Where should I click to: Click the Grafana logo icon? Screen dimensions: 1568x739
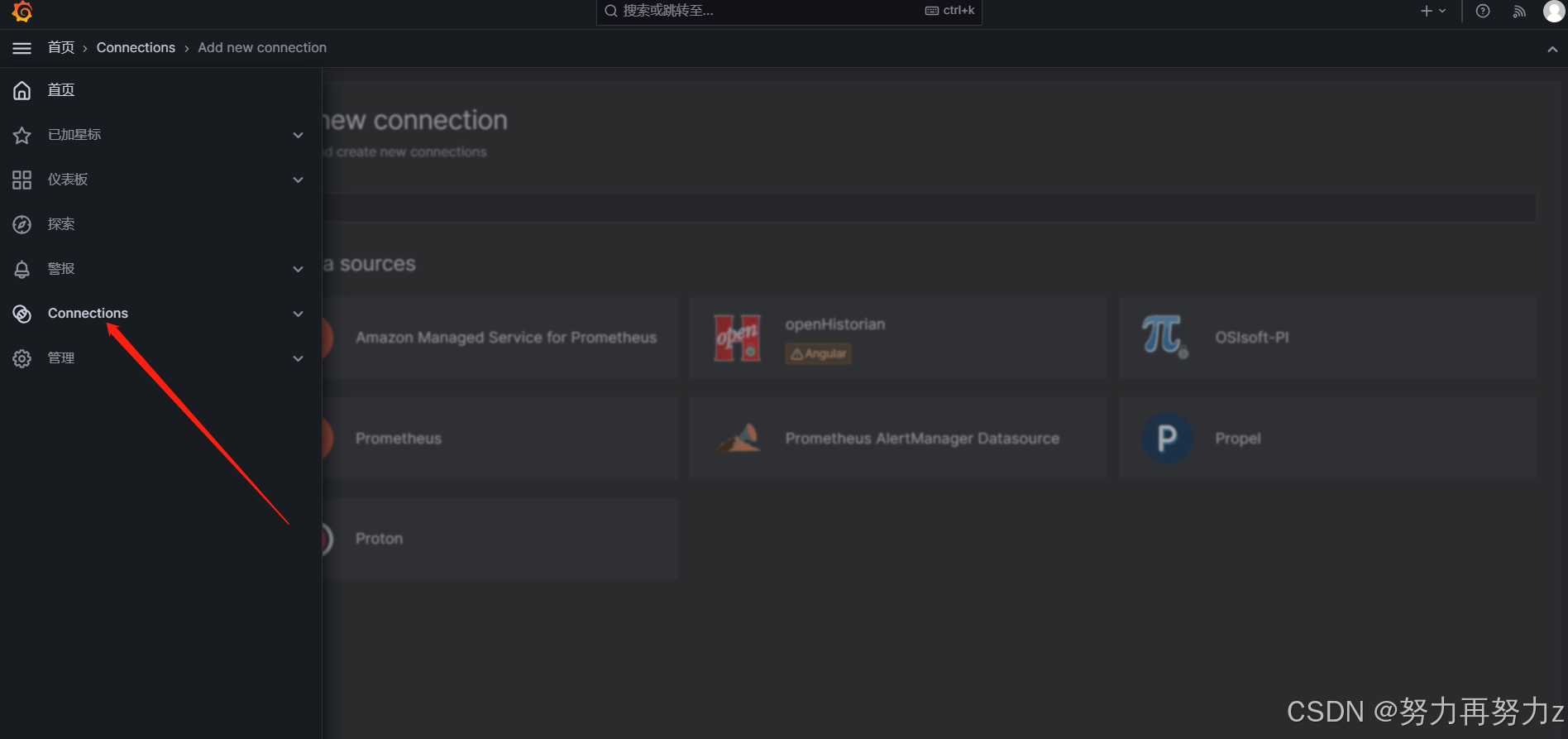22,11
